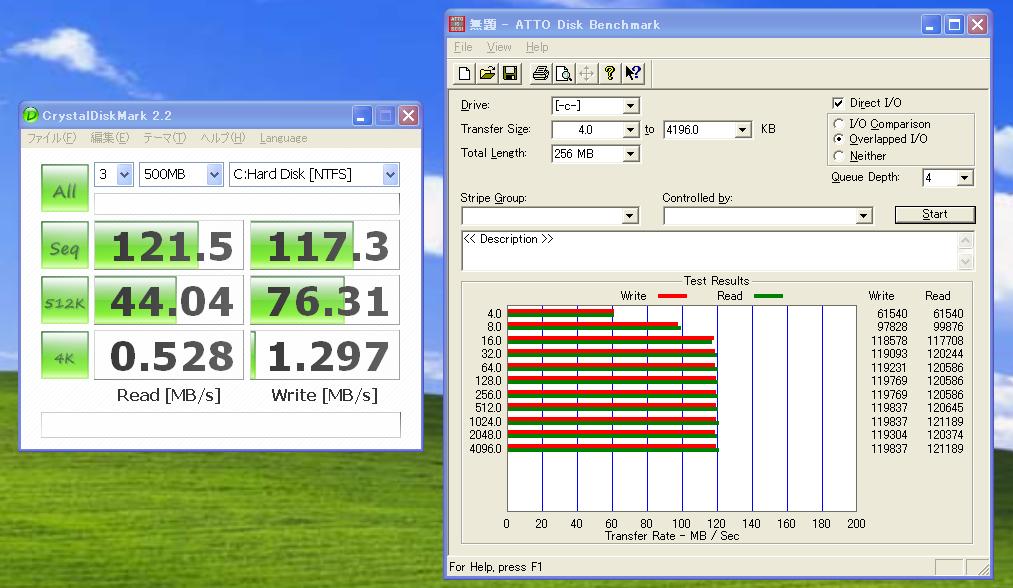Screen dimensions: 1013x588
Task: Click the CrystalDiskMark title bar app icon
Action: [31, 116]
